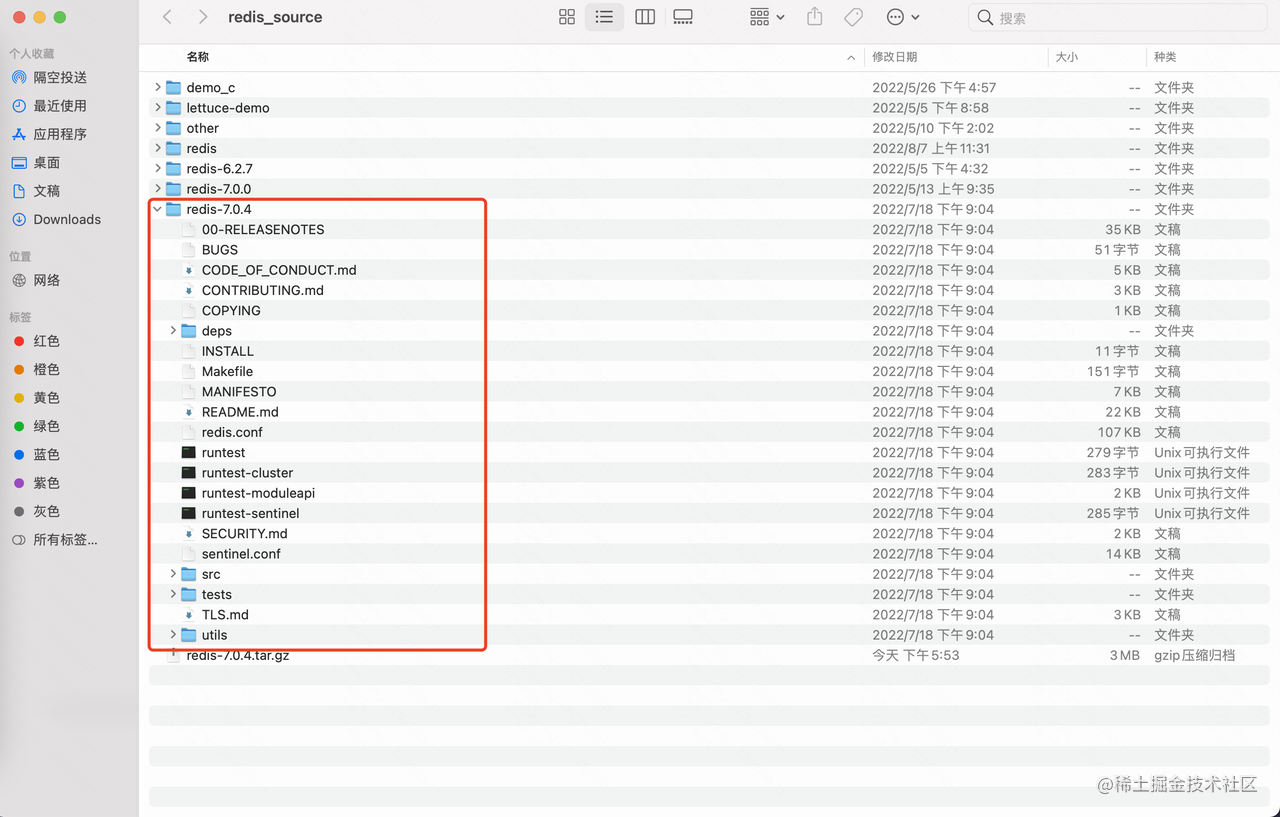The width and height of the screenshot is (1280, 817).
Task: Click the Share toolbar icon
Action: coord(815,17)
